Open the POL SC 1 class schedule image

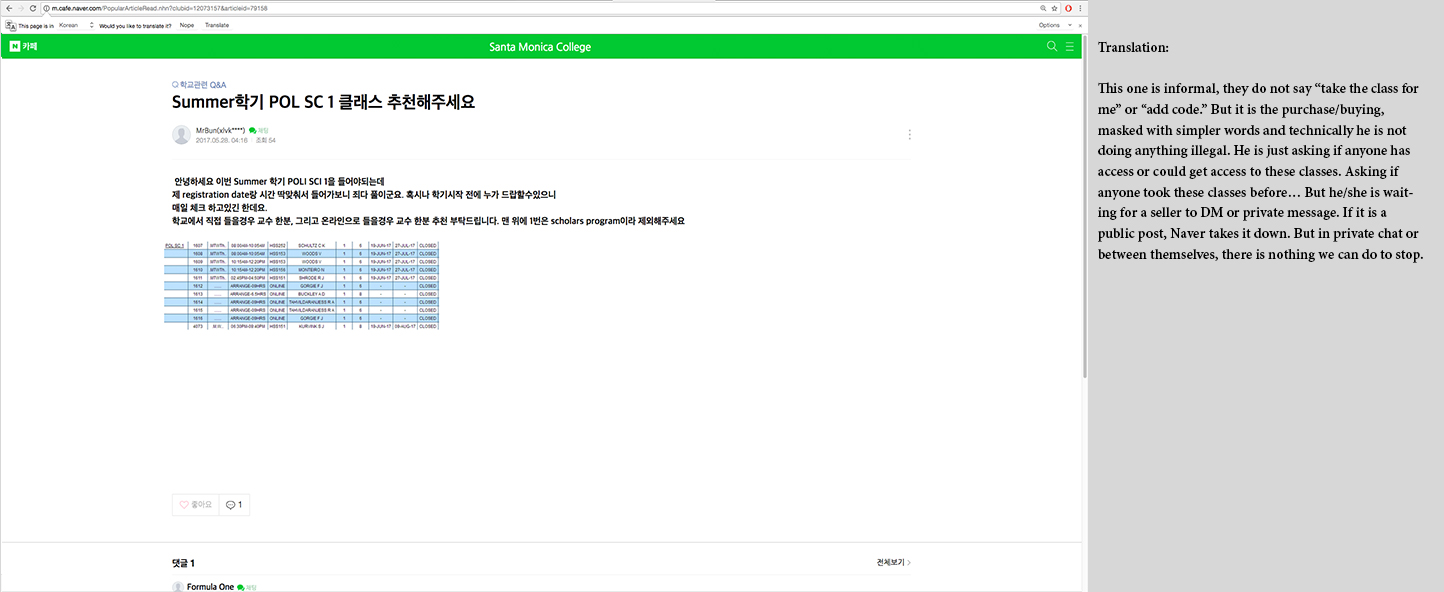tap(302, 285)
